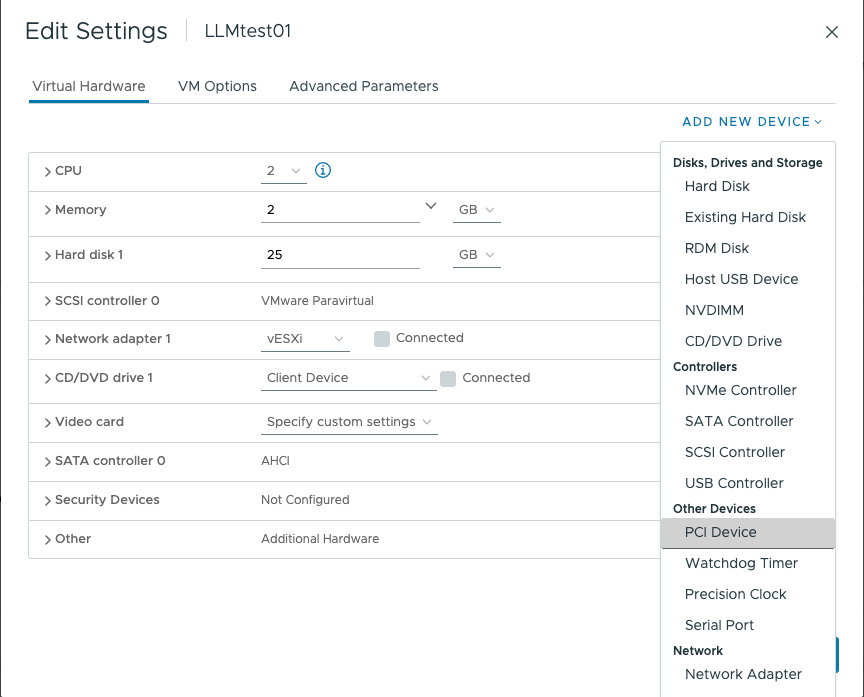The image size is (864, 697).
Task: Select PCI Device from the menu
Action: coord(720,533)
